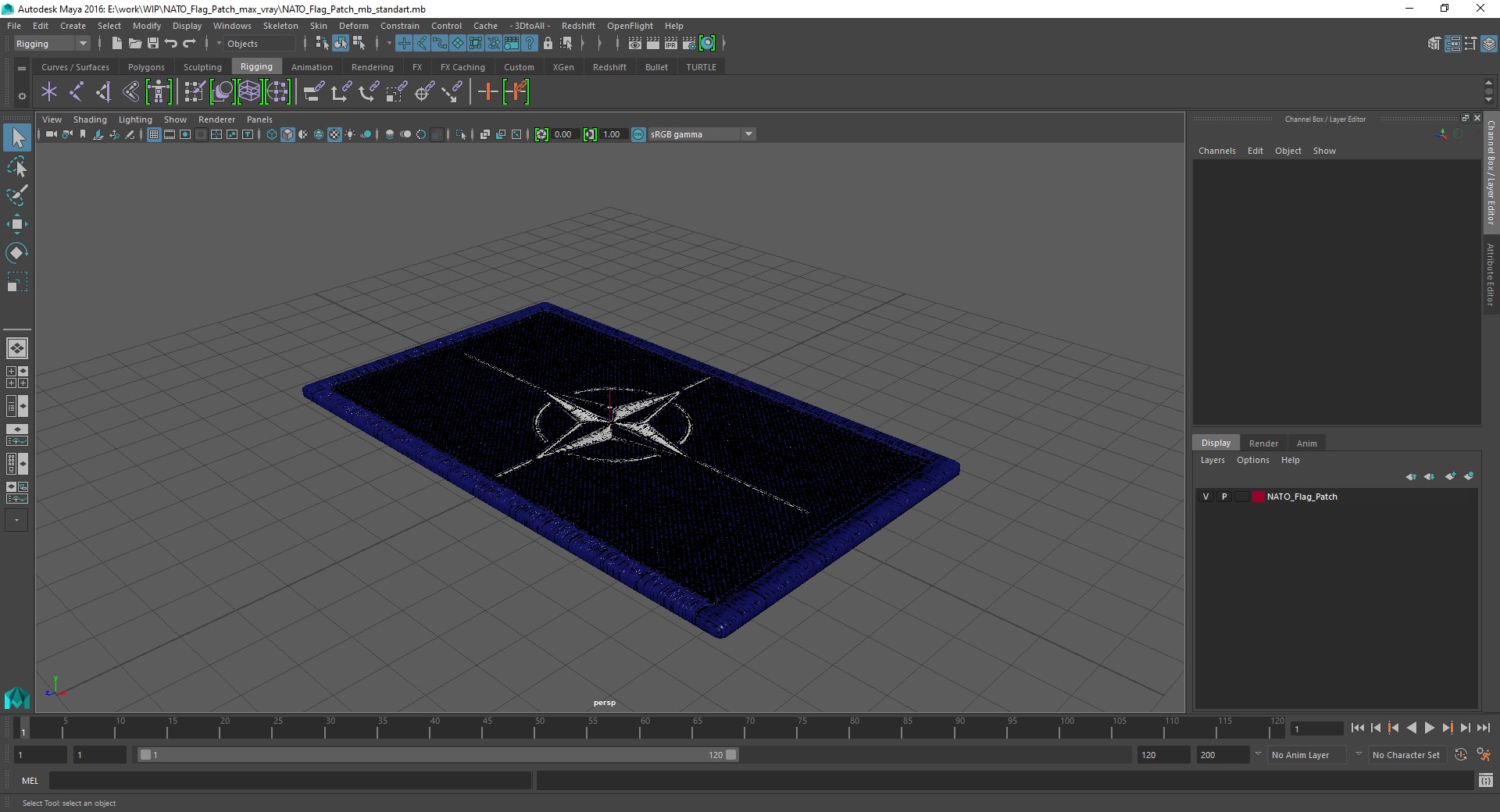Open Layers menu in Layer Editor
1500x812 pixels.
tap(1212, 460)
